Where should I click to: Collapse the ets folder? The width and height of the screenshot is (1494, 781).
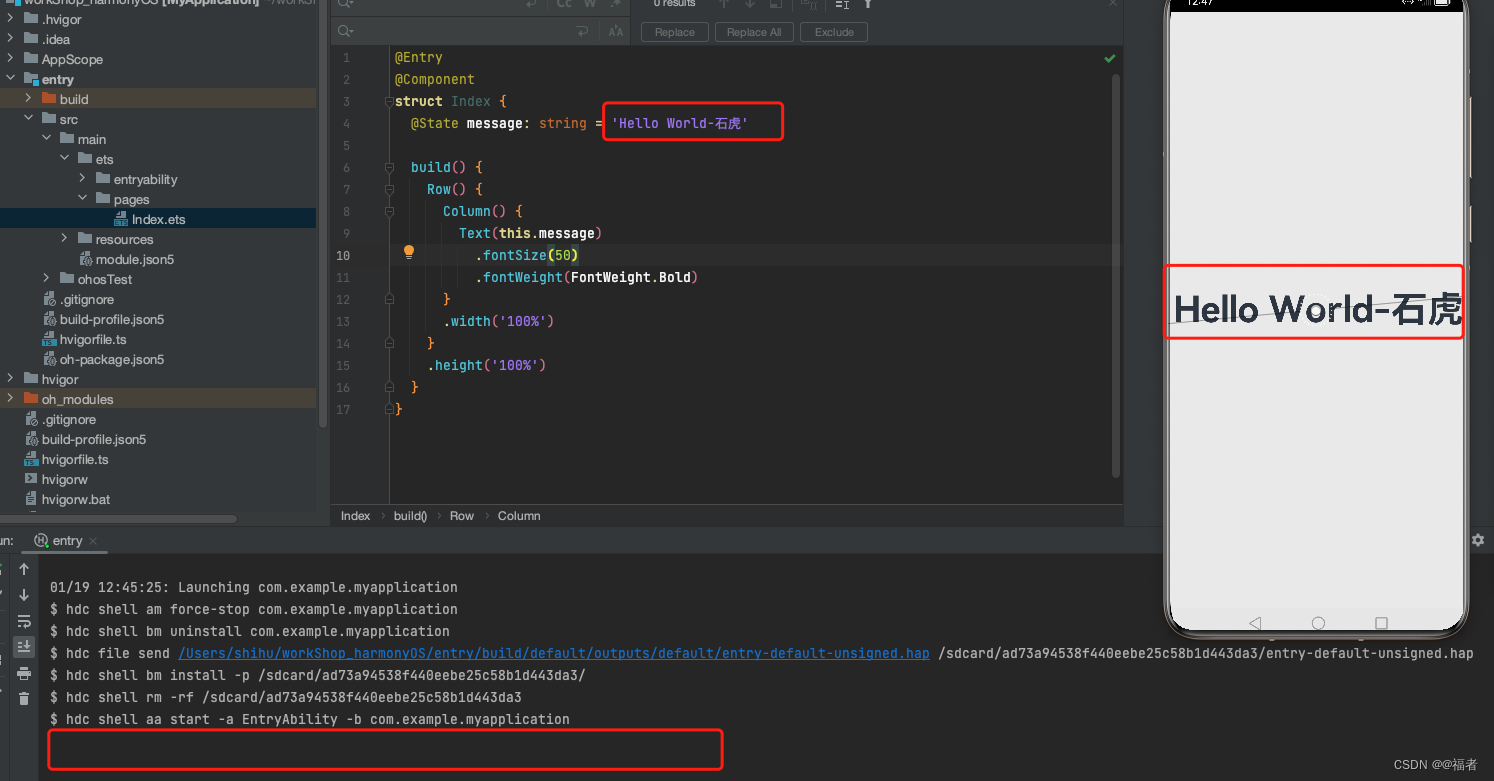click(x=64, y=158)
